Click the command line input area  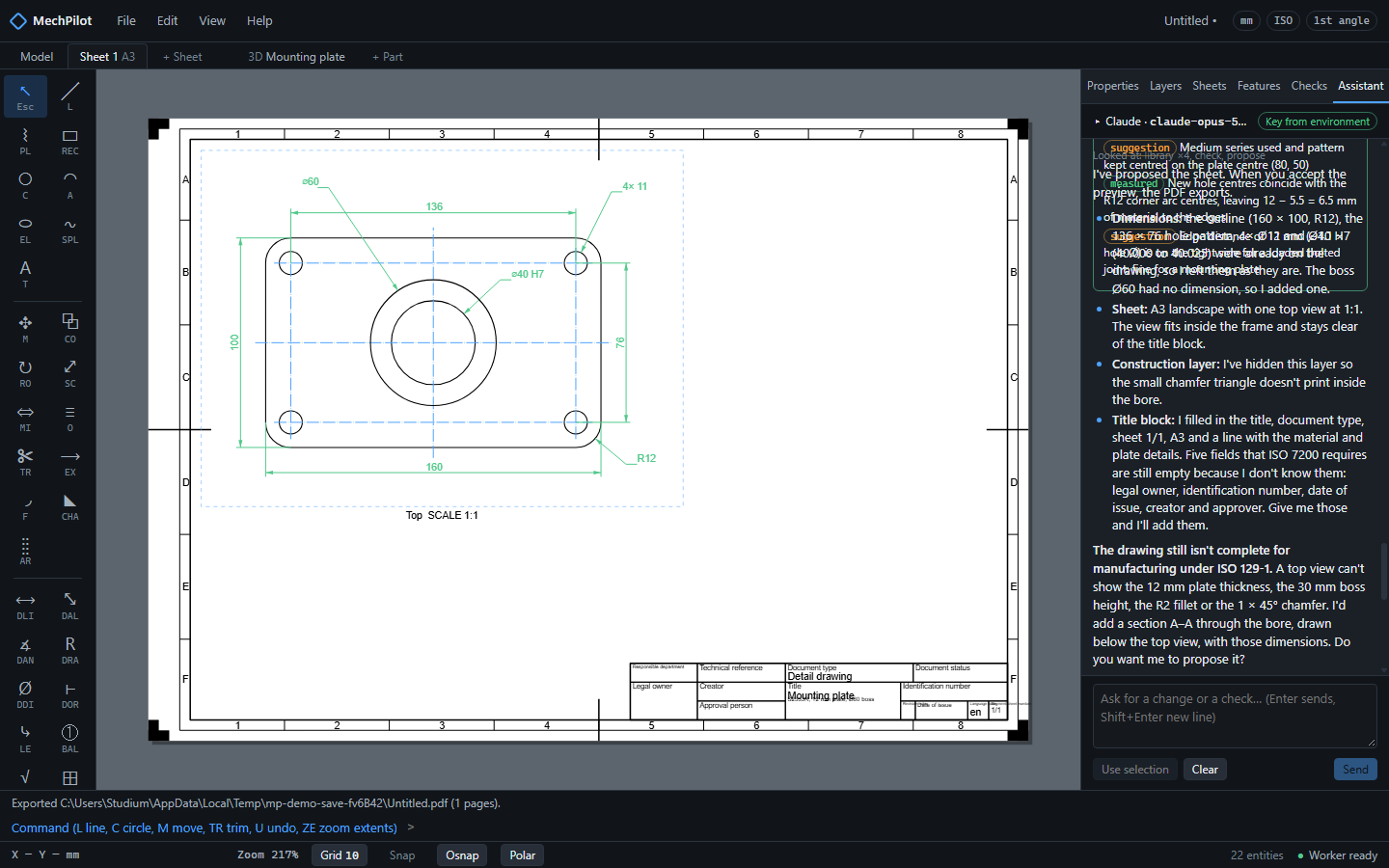(x=897, y=827)
